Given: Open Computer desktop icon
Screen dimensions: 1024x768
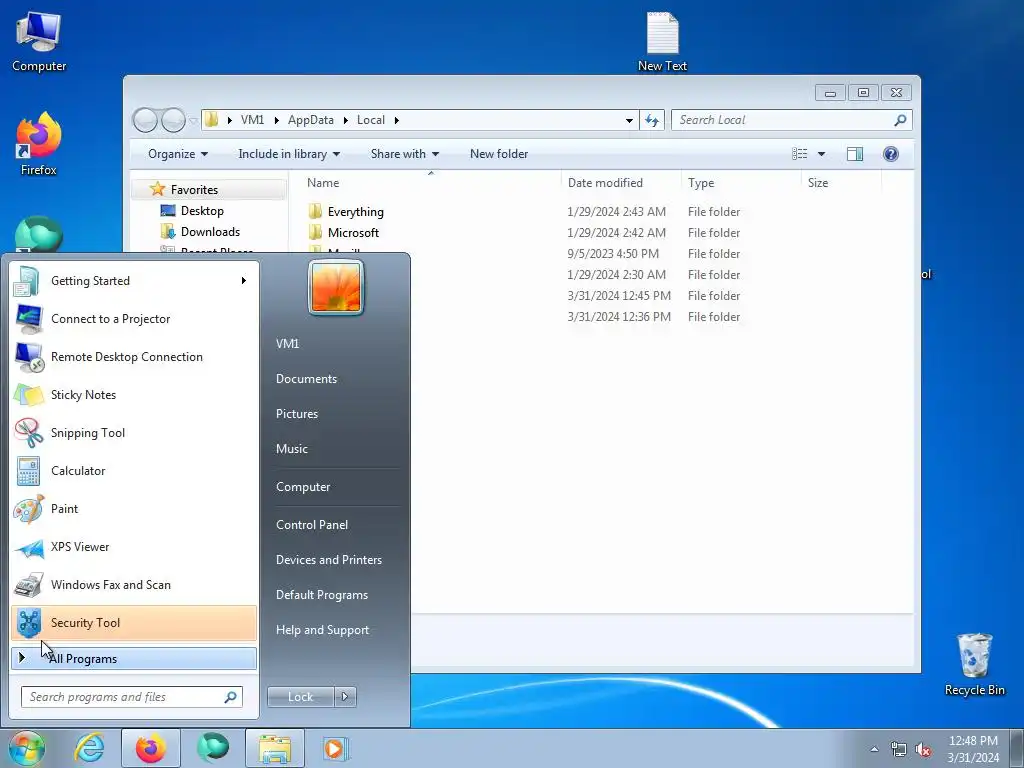Looking at the screenshot, I should click(x=39, y=42).
